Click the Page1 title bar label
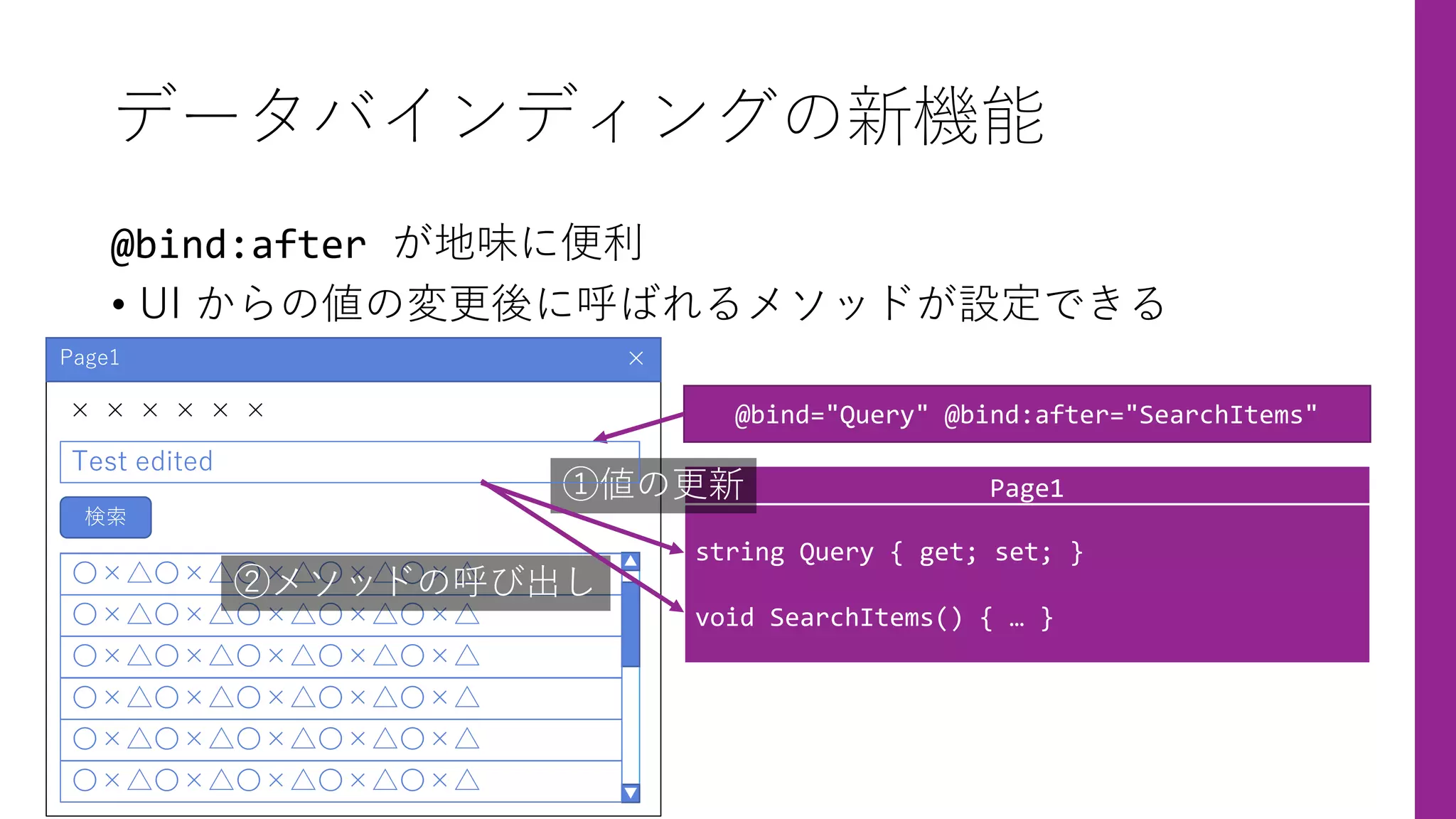Viewport: 1456px width, 819px height. 90,358
